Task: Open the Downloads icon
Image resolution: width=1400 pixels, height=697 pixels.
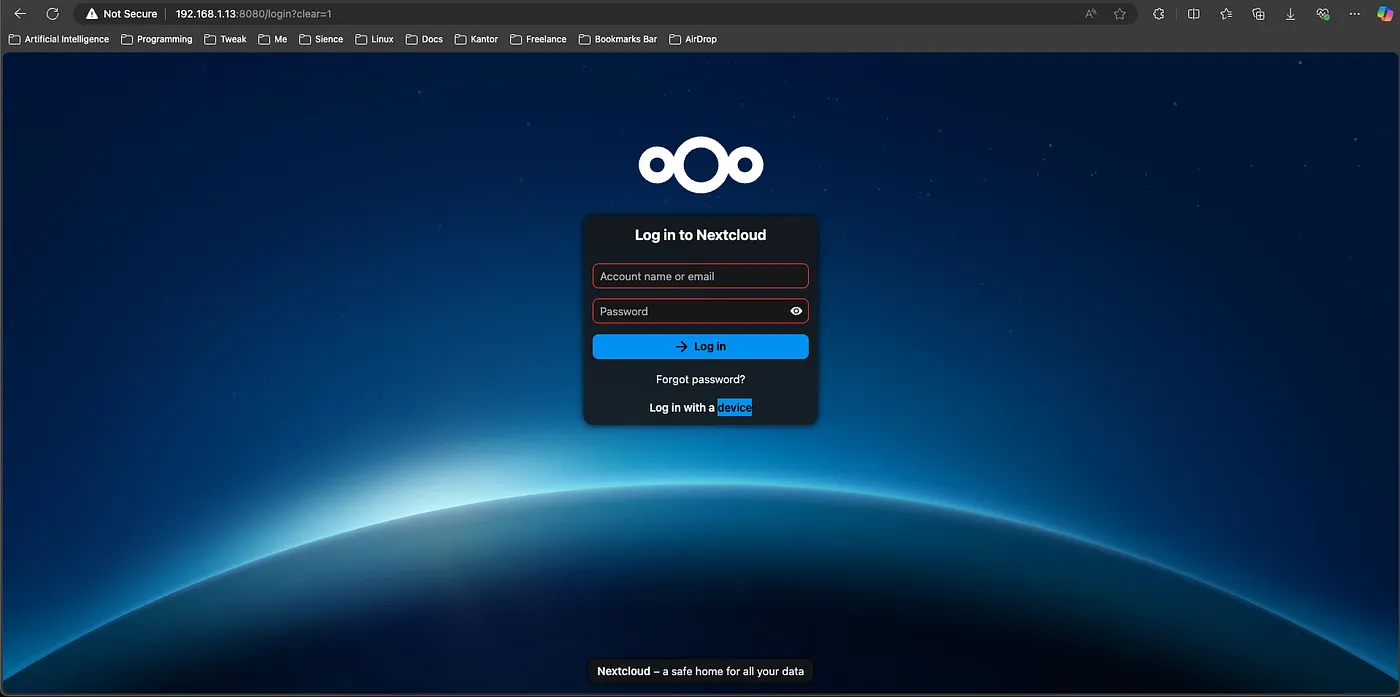Action: coord(1291,14)
